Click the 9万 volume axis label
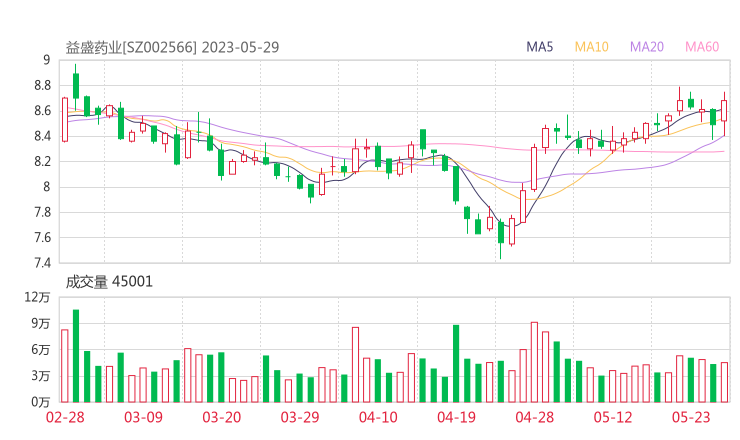Viewport: 740px width, 440px height. pos(41,324)
